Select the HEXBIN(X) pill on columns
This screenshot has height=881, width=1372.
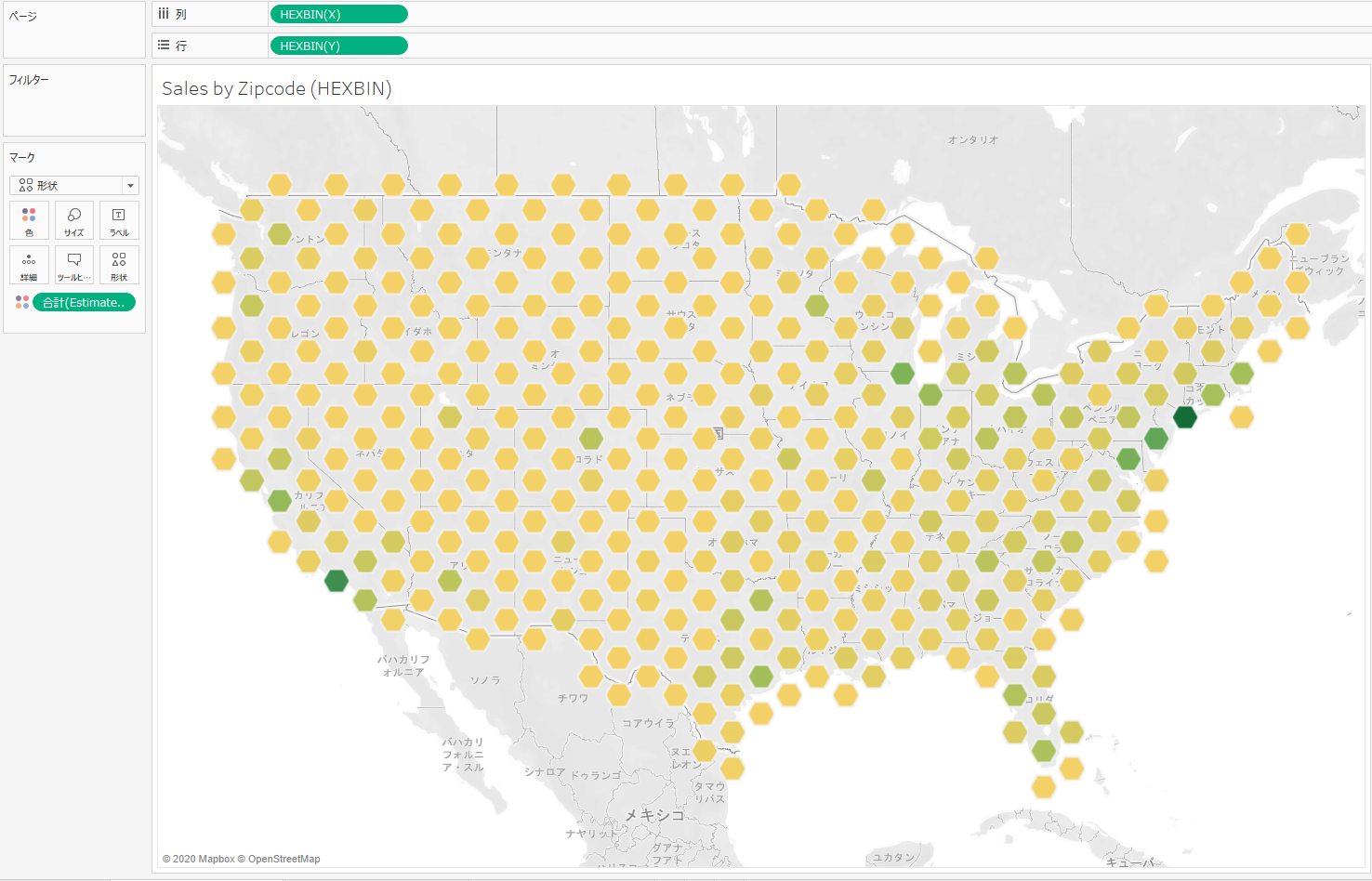338,14
